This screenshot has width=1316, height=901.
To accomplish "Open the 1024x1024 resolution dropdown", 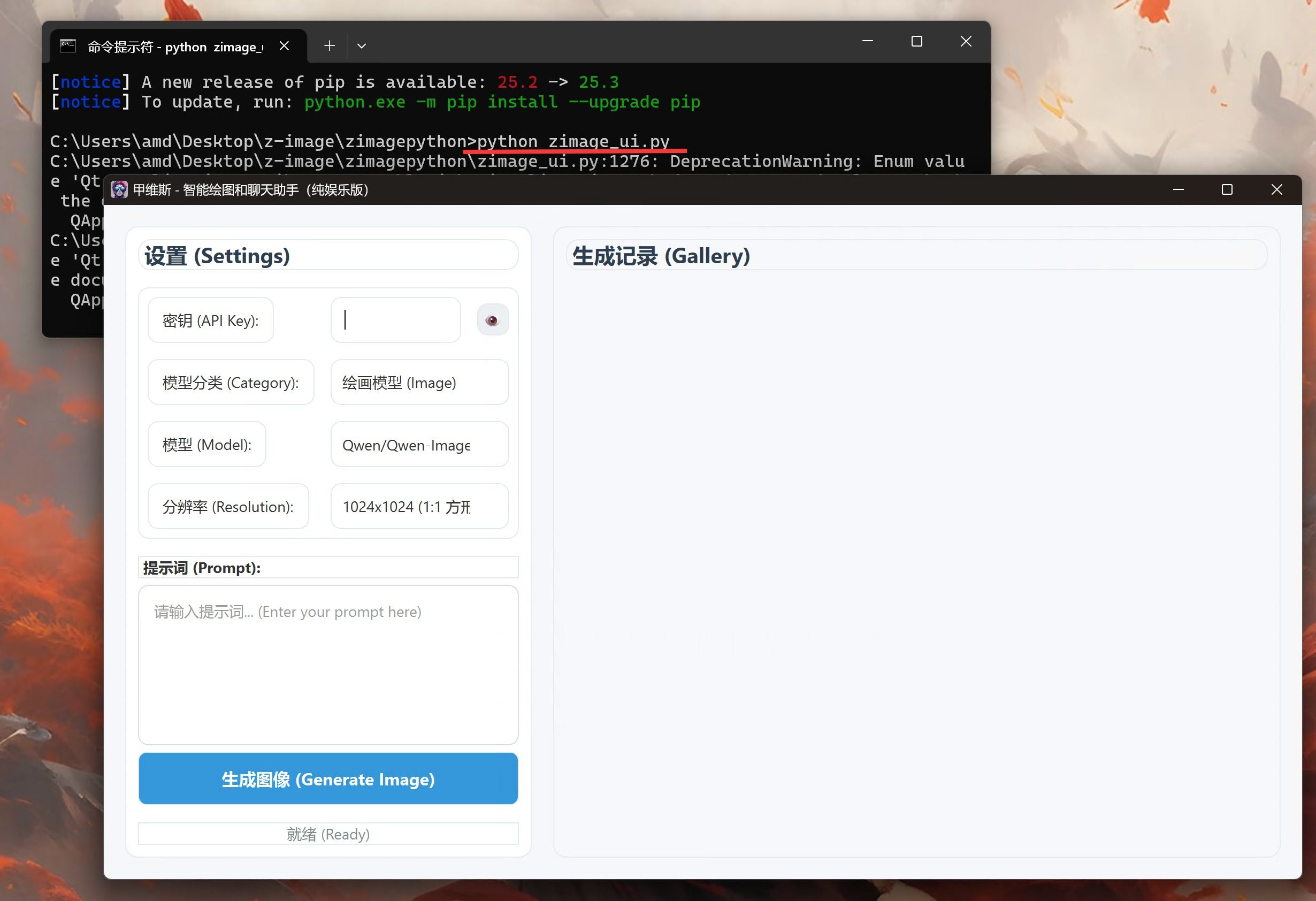I will [x=419, y=507].
